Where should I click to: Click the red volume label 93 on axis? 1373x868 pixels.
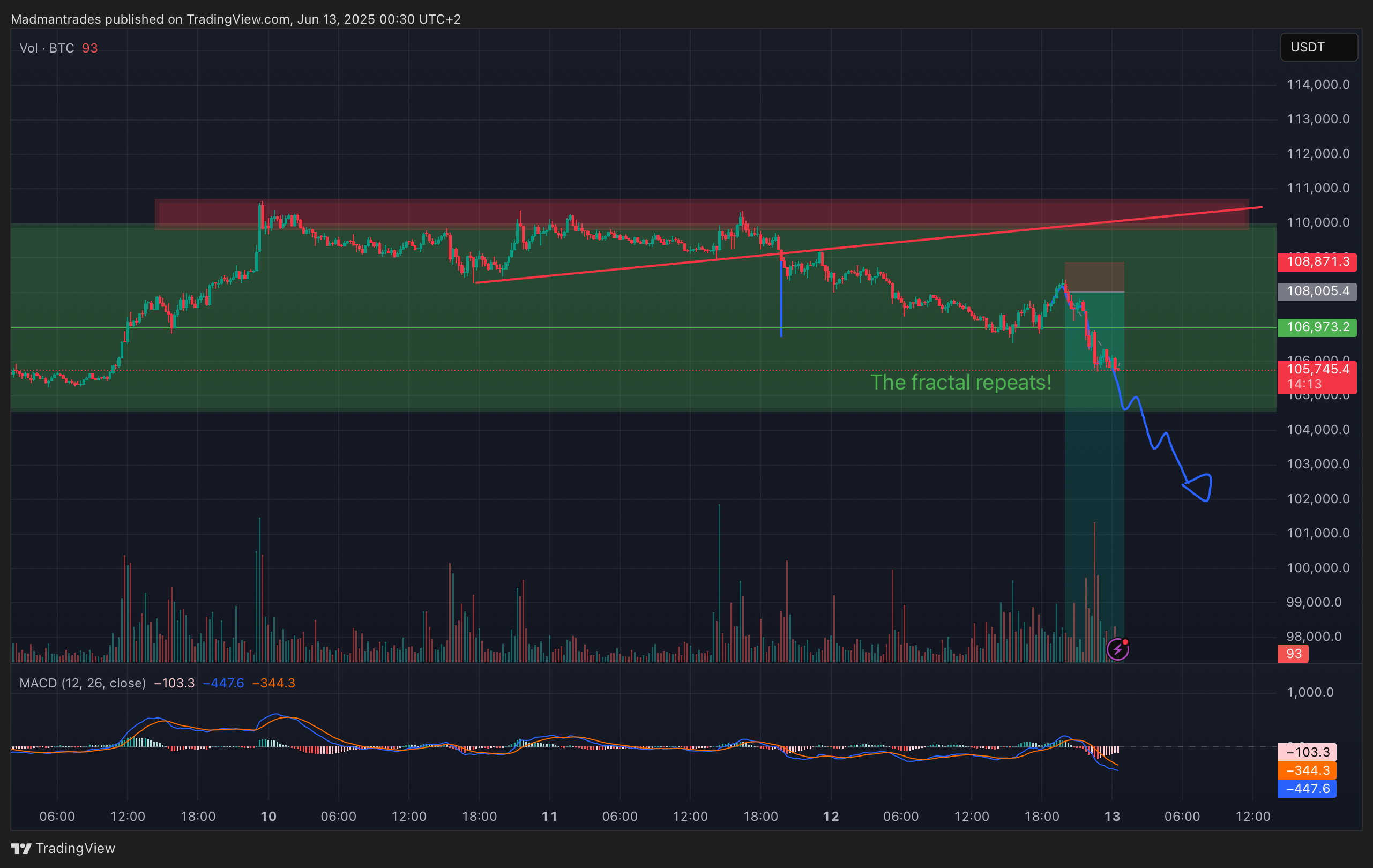click(x=1293, y=654)
